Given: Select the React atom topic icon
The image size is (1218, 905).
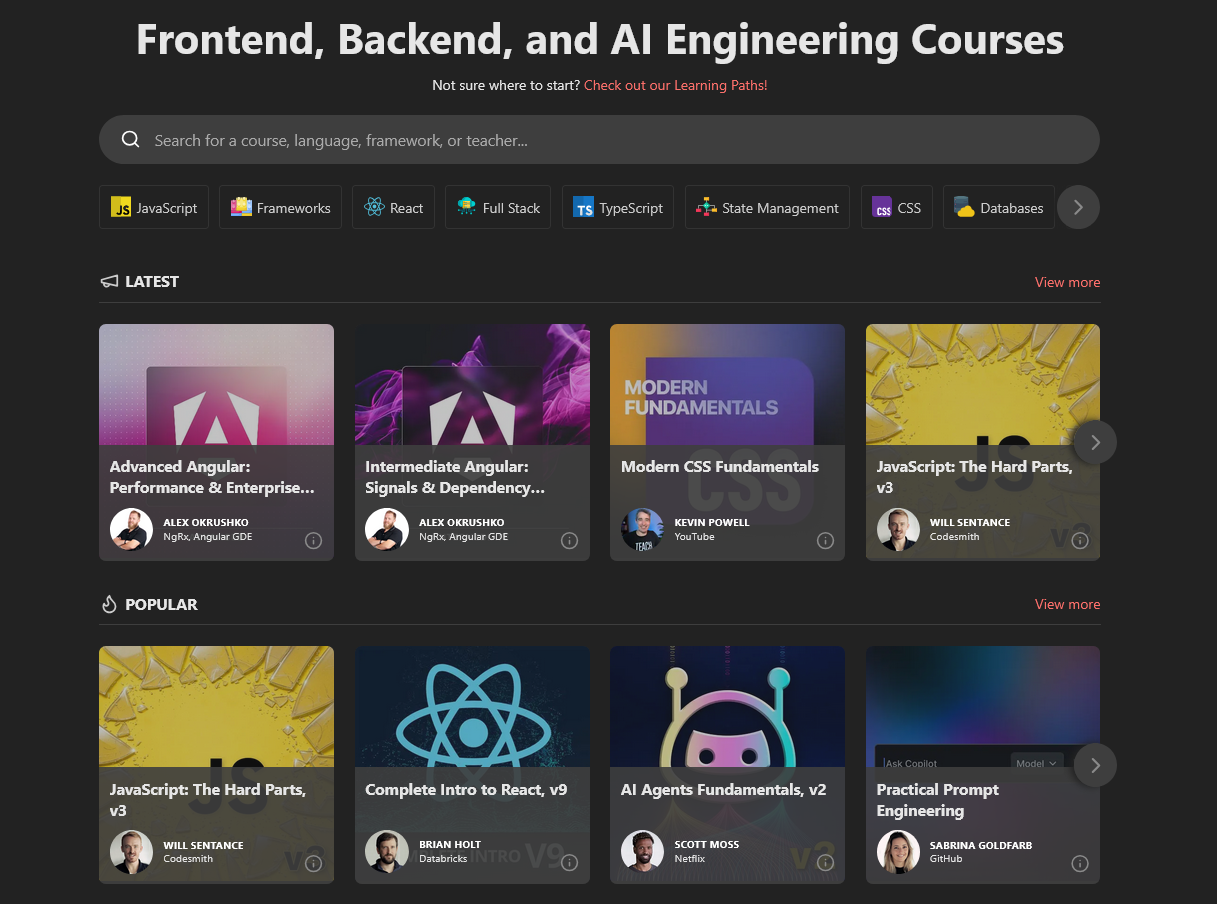Looking at the screenshot, I should click(375, 208).
